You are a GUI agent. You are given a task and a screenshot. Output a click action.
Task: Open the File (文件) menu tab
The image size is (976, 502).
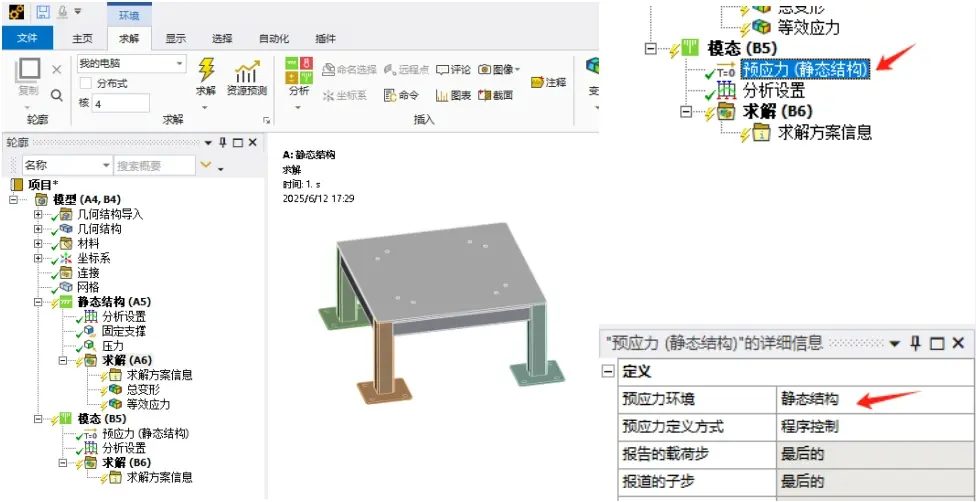pos(27,39)
